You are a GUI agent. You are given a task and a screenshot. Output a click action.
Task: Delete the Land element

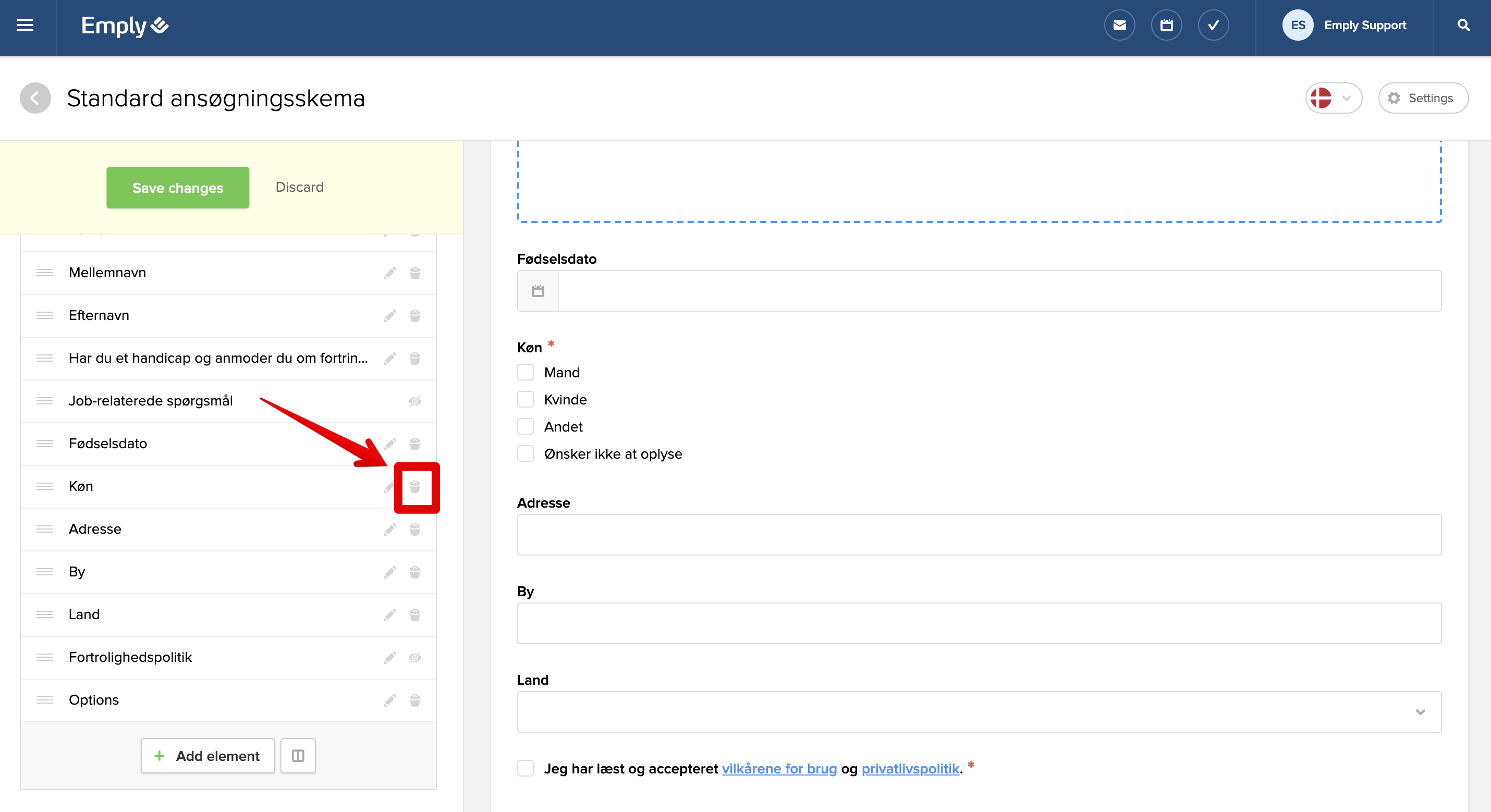[x=415, y=614]
